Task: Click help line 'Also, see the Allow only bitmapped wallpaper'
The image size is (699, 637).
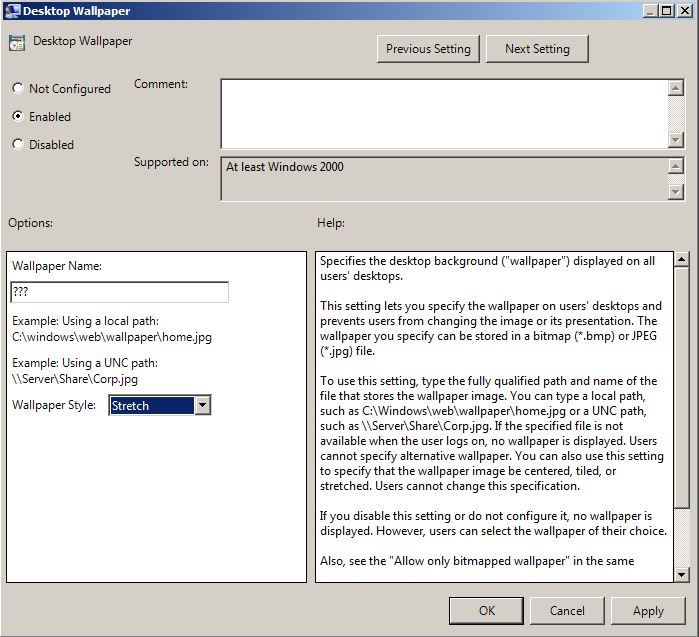Action: (477, 561)
